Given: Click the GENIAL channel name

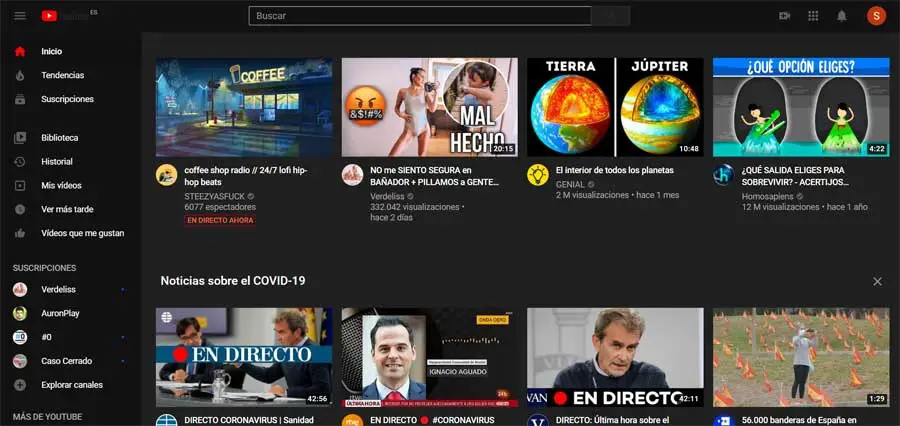Looking at the screenshot, I should (571, 184).
